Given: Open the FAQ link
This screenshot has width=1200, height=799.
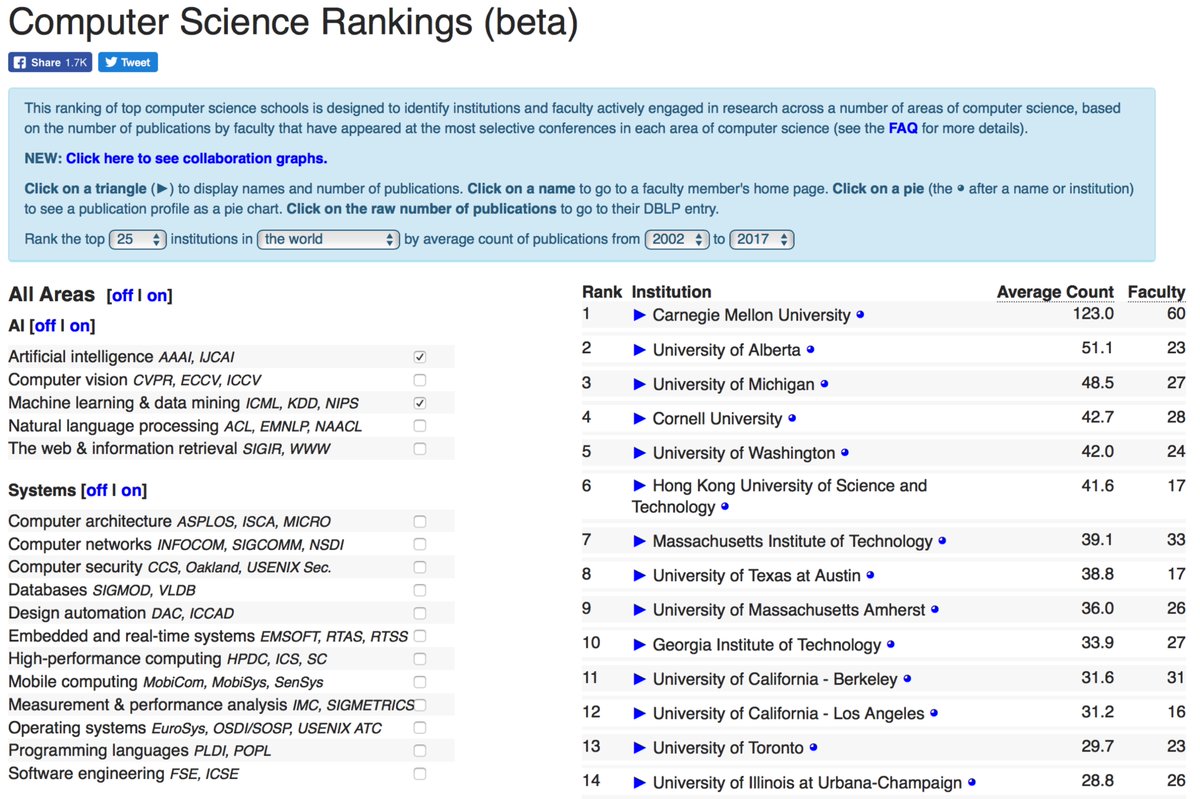Looking at the screenshot, I should click(x=903, y=129).
